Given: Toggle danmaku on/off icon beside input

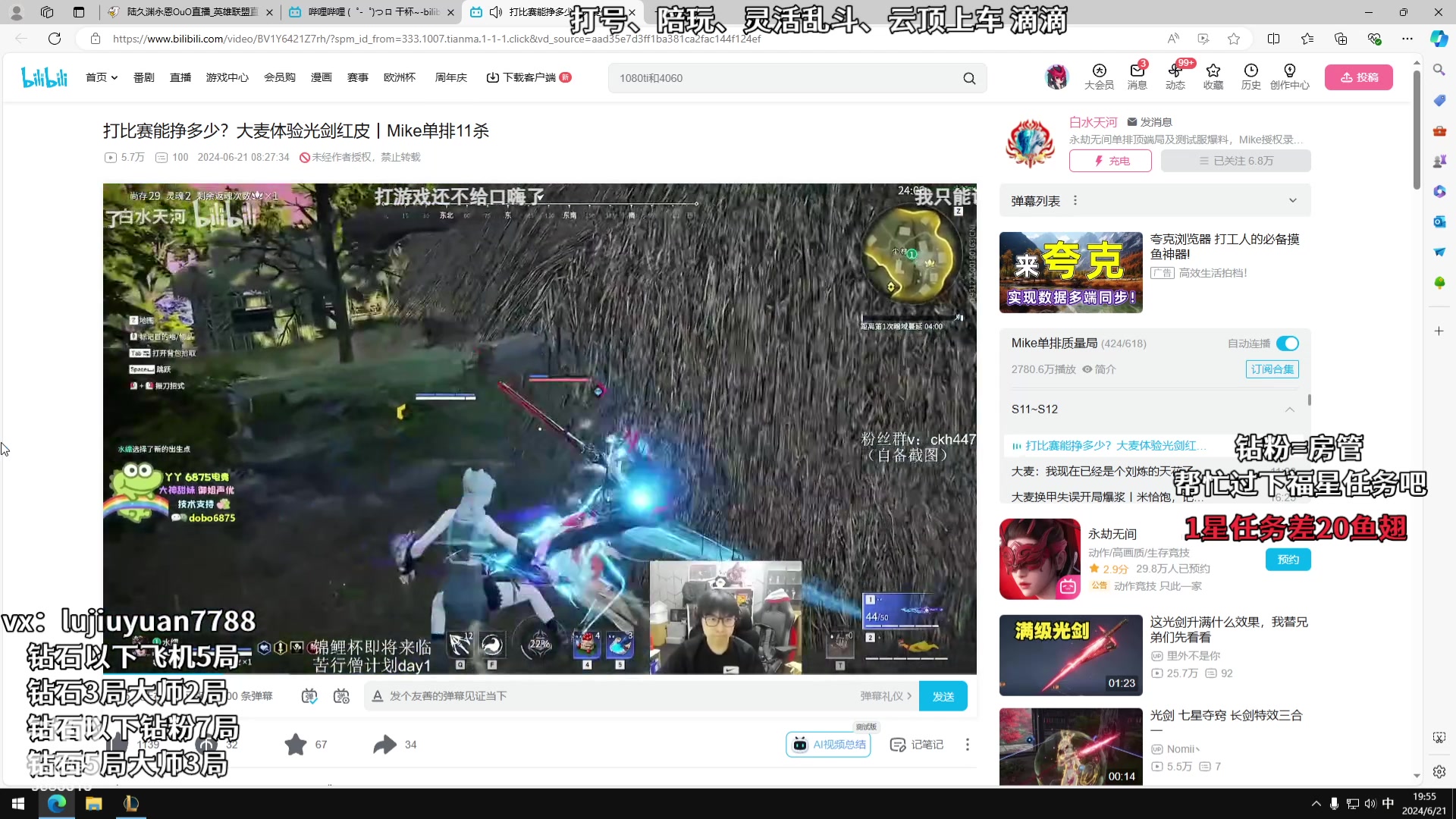Looking at the screenshot, I should (x=309, y=696).
